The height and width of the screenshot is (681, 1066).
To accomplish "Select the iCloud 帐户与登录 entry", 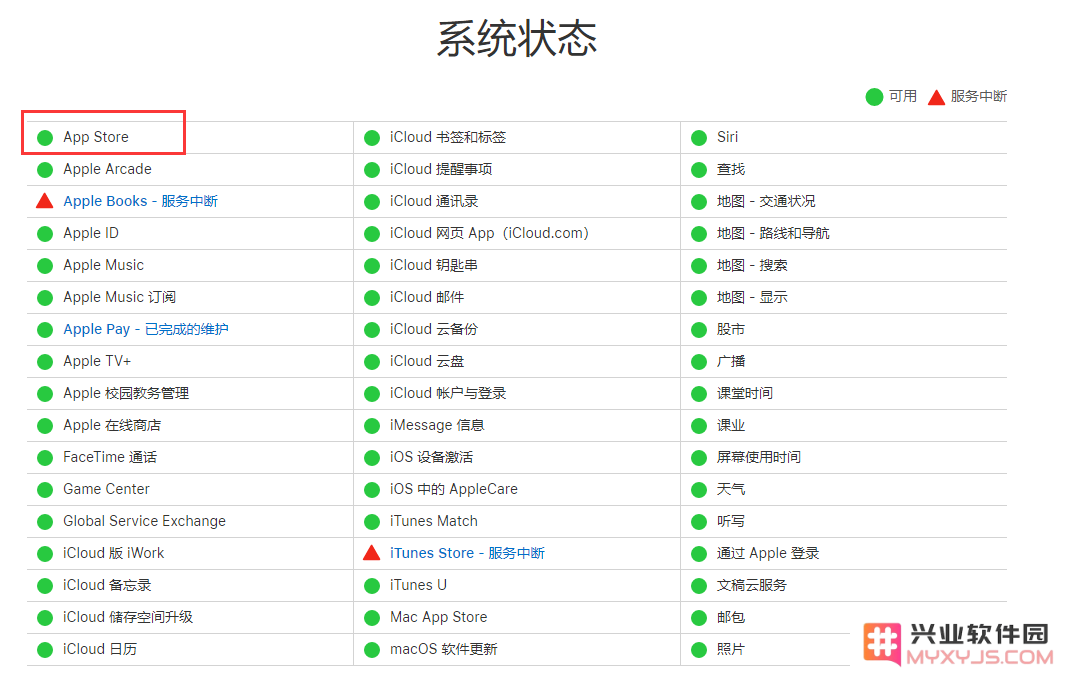I will click(x=448, y=394).
